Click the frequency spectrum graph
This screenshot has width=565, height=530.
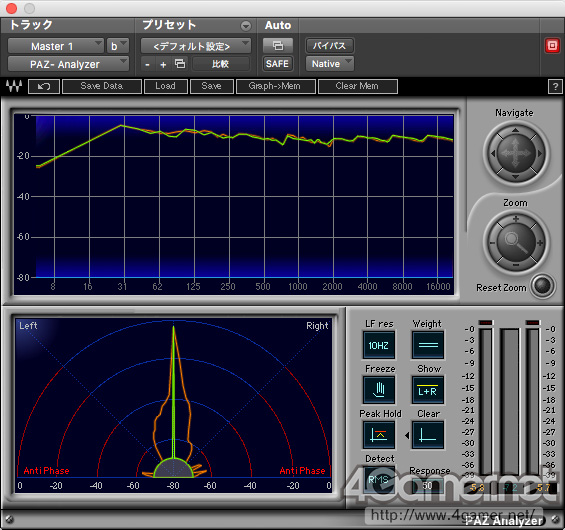233,204
